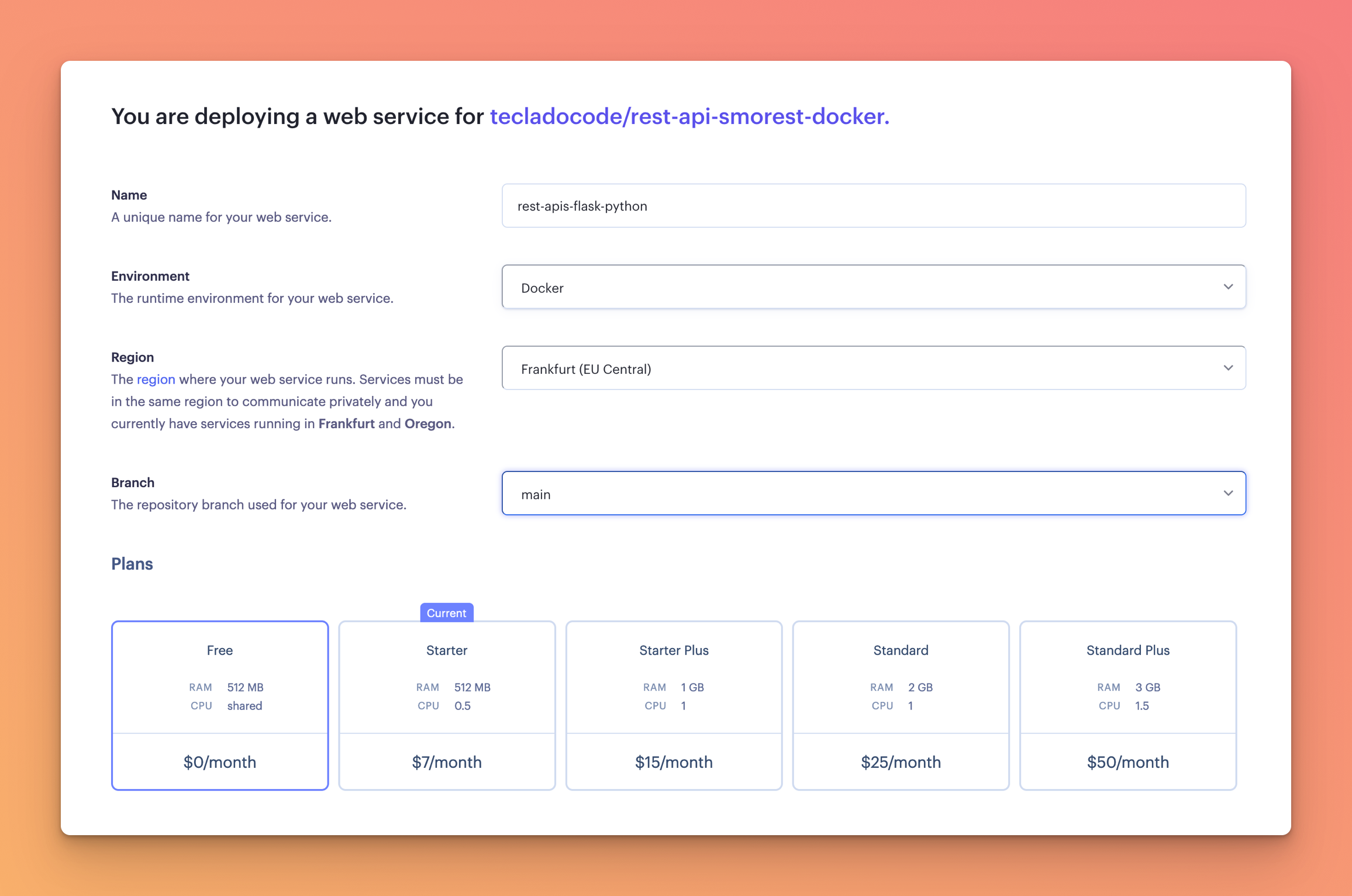
Task: Click the Branch dropdown chevron arrow
Action: click(1228, 494)
